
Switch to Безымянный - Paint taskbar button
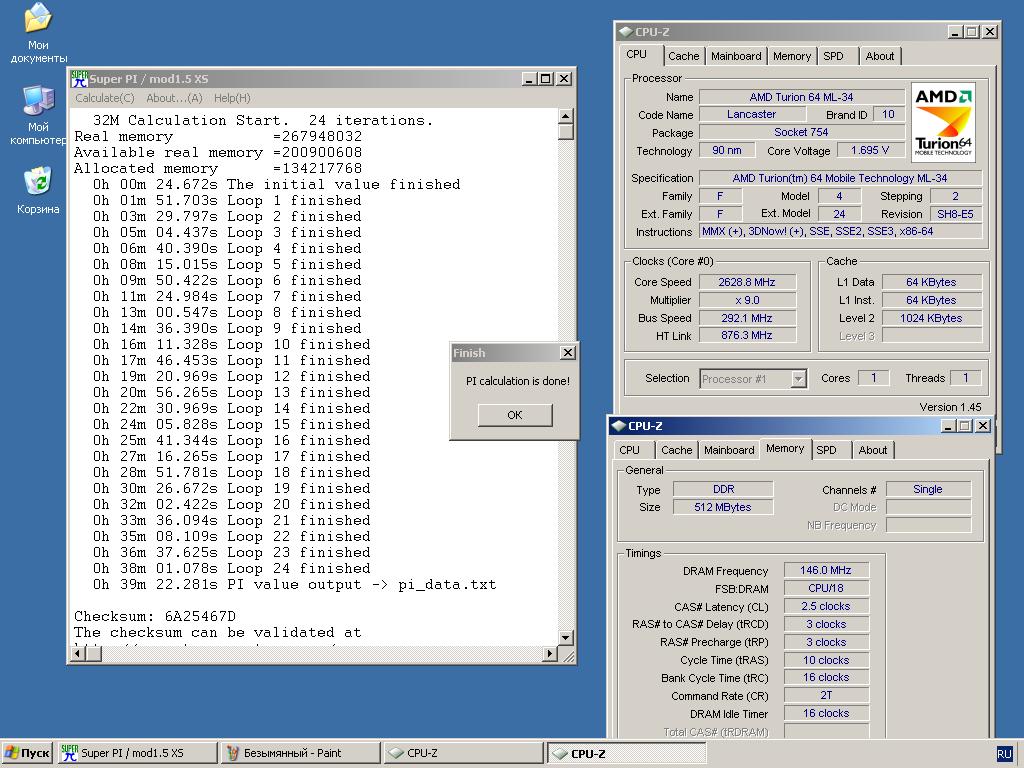[x=300, y=753]
